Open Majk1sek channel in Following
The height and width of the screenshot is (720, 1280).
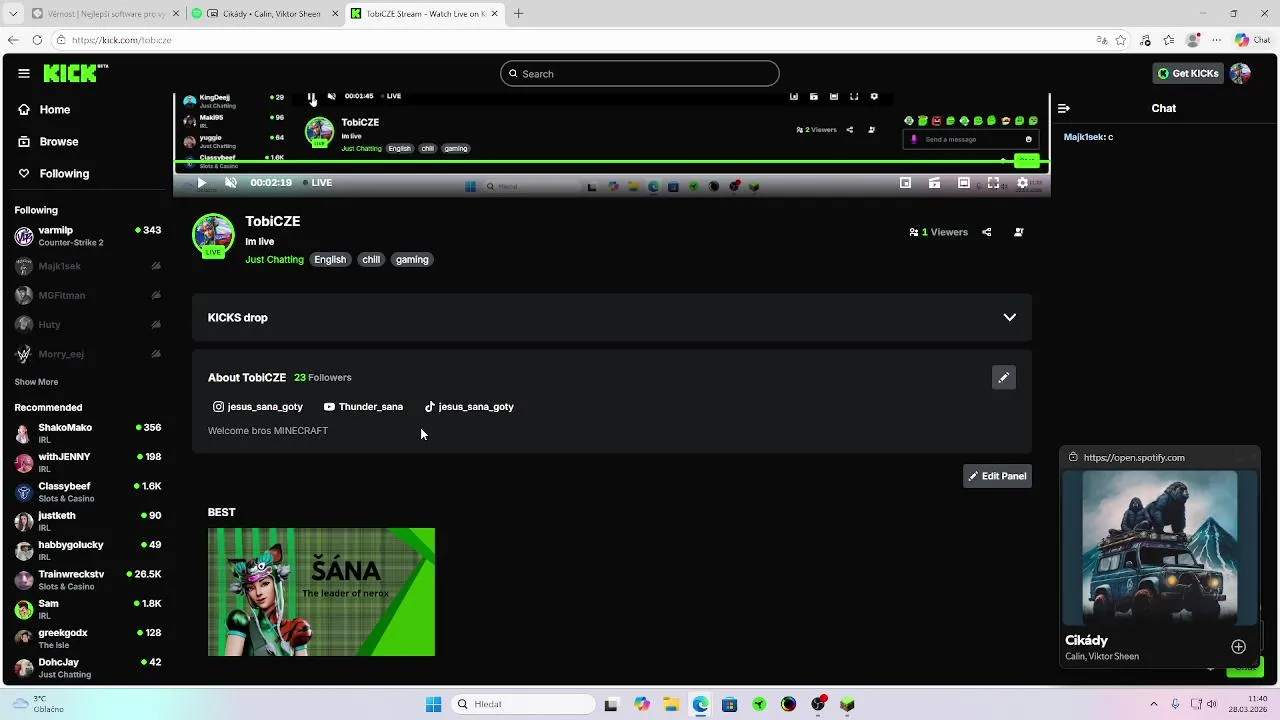(x=88, y=267)
